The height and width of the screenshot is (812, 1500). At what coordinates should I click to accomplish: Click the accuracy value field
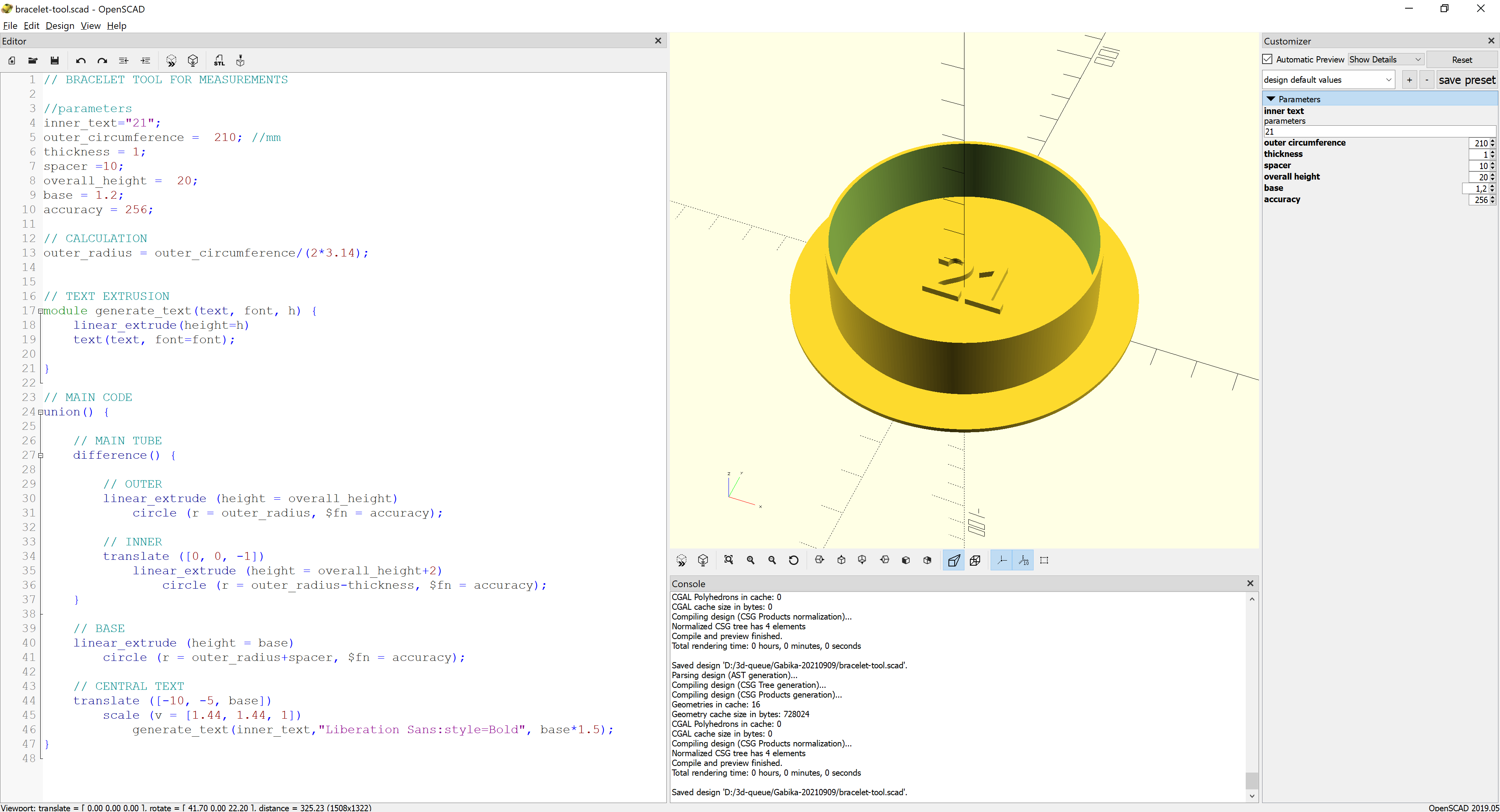pyautogui.click(x=1479, y=199)
